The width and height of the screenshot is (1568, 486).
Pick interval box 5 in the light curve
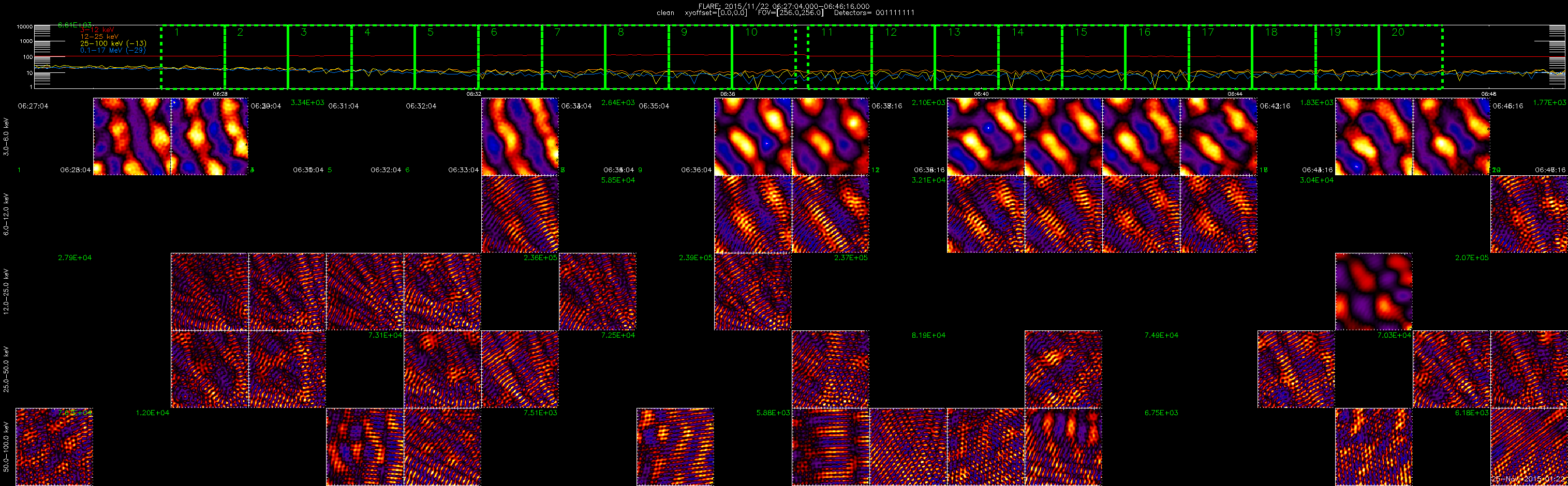447,57
